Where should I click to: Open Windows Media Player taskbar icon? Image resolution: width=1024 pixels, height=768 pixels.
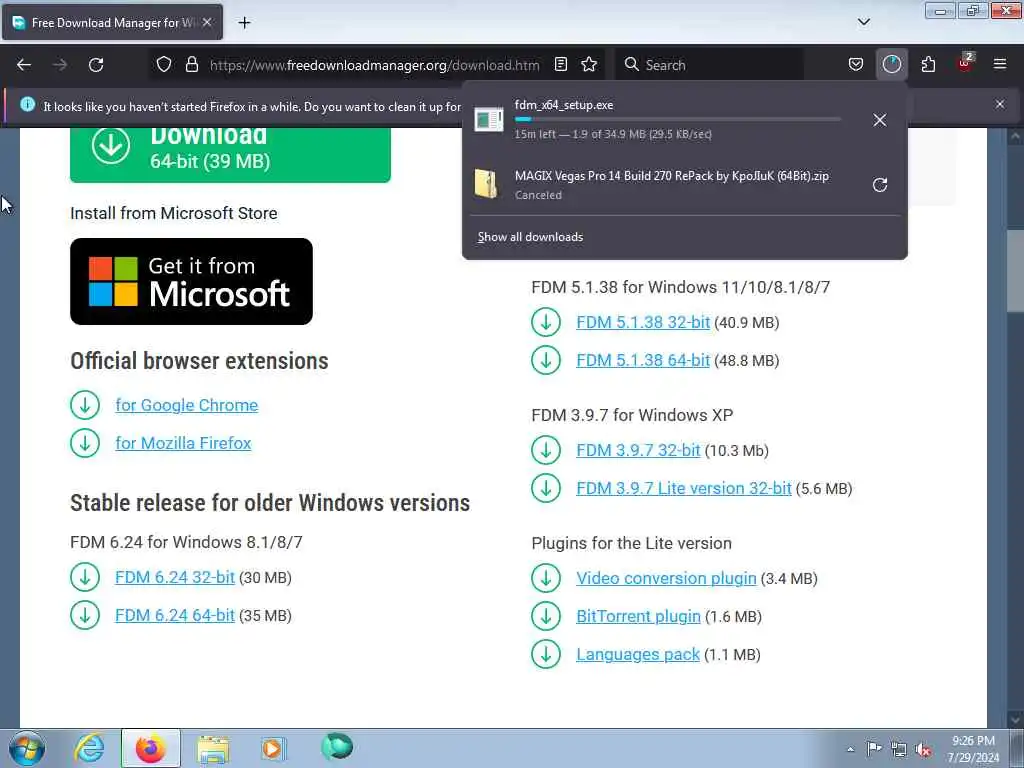272,748
